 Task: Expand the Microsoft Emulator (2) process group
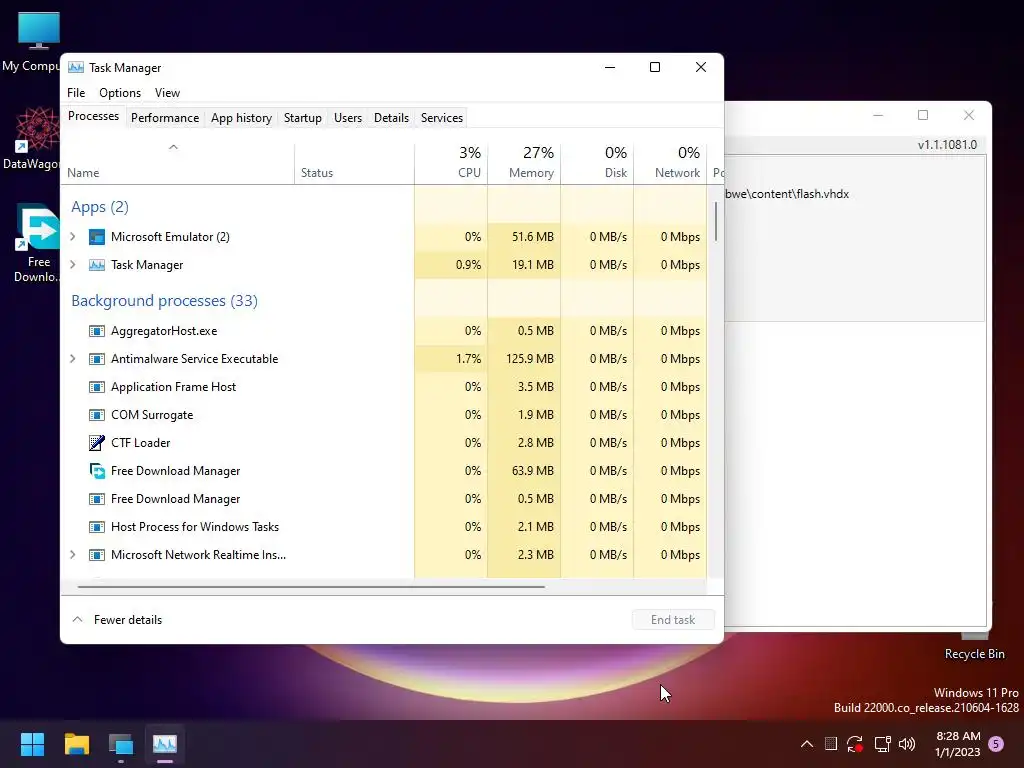pyautogui.click(x=72, y=237)
